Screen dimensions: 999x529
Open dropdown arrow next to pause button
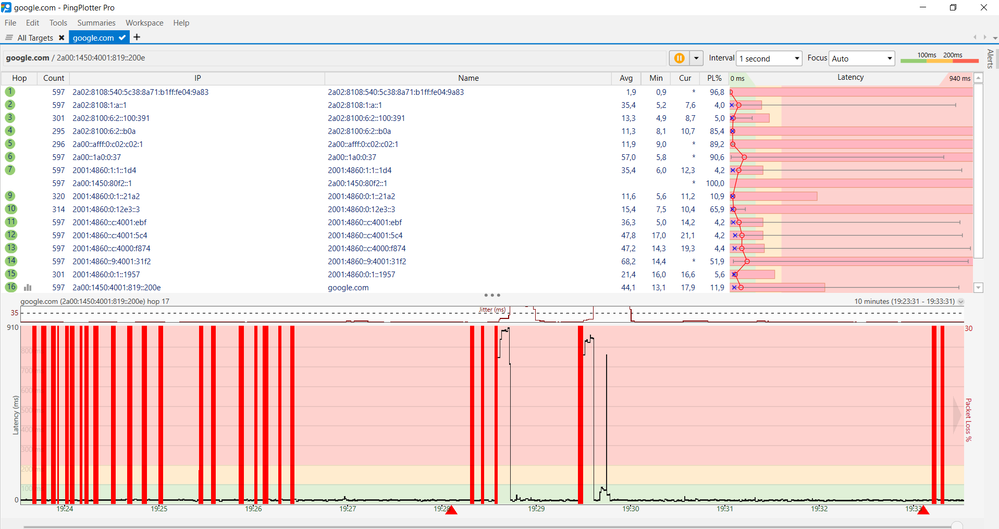697,59
